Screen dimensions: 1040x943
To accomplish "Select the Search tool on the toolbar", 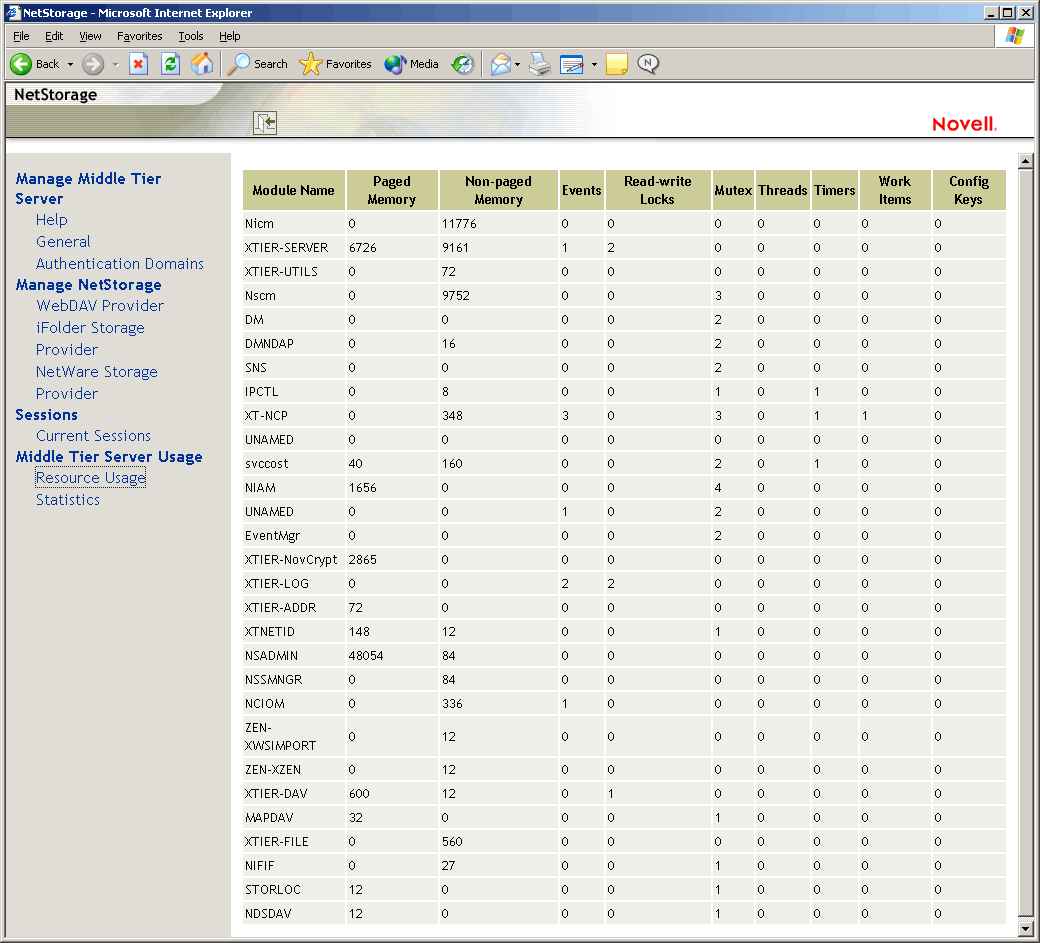I will (257, 64).
